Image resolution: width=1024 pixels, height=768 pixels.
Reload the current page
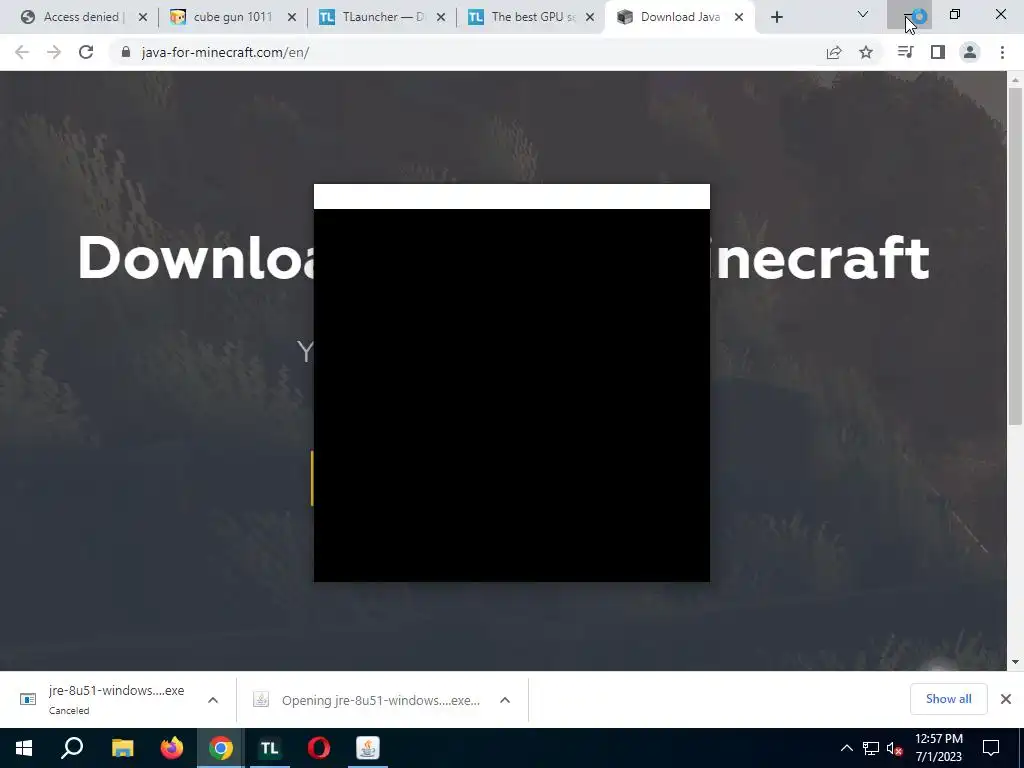(x=86, y=52)
